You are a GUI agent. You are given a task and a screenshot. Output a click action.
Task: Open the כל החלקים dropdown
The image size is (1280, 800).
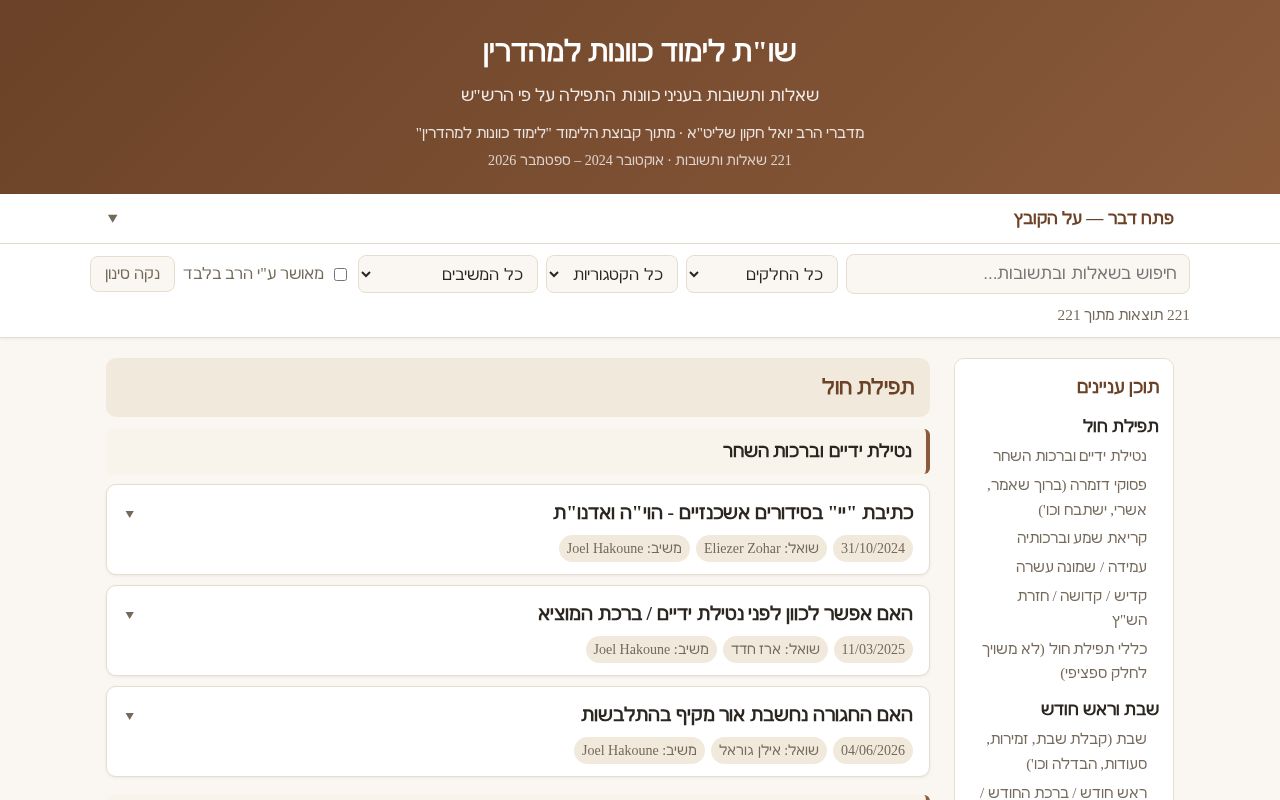(762, 274)
